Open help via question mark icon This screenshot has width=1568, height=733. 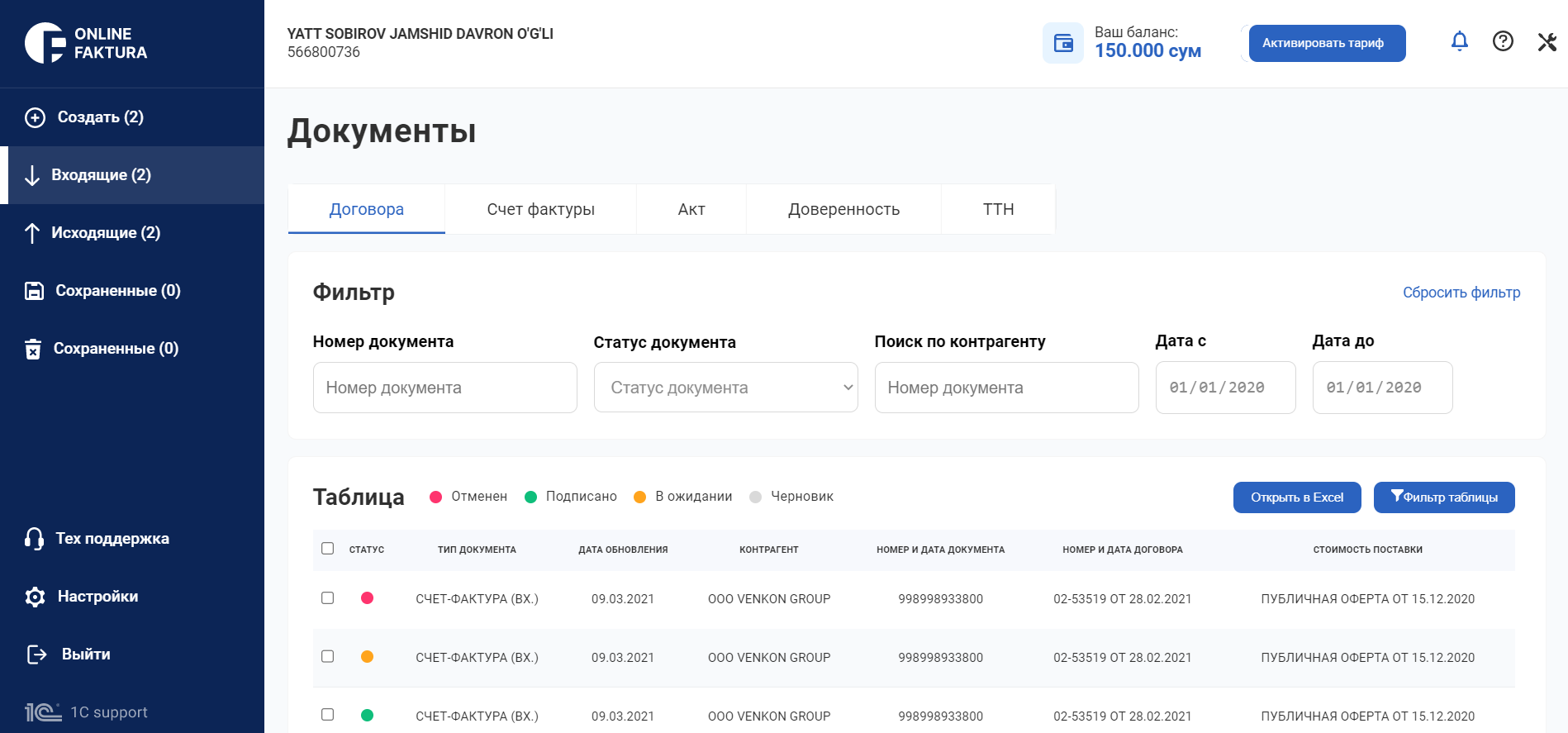coord(1503,41)
